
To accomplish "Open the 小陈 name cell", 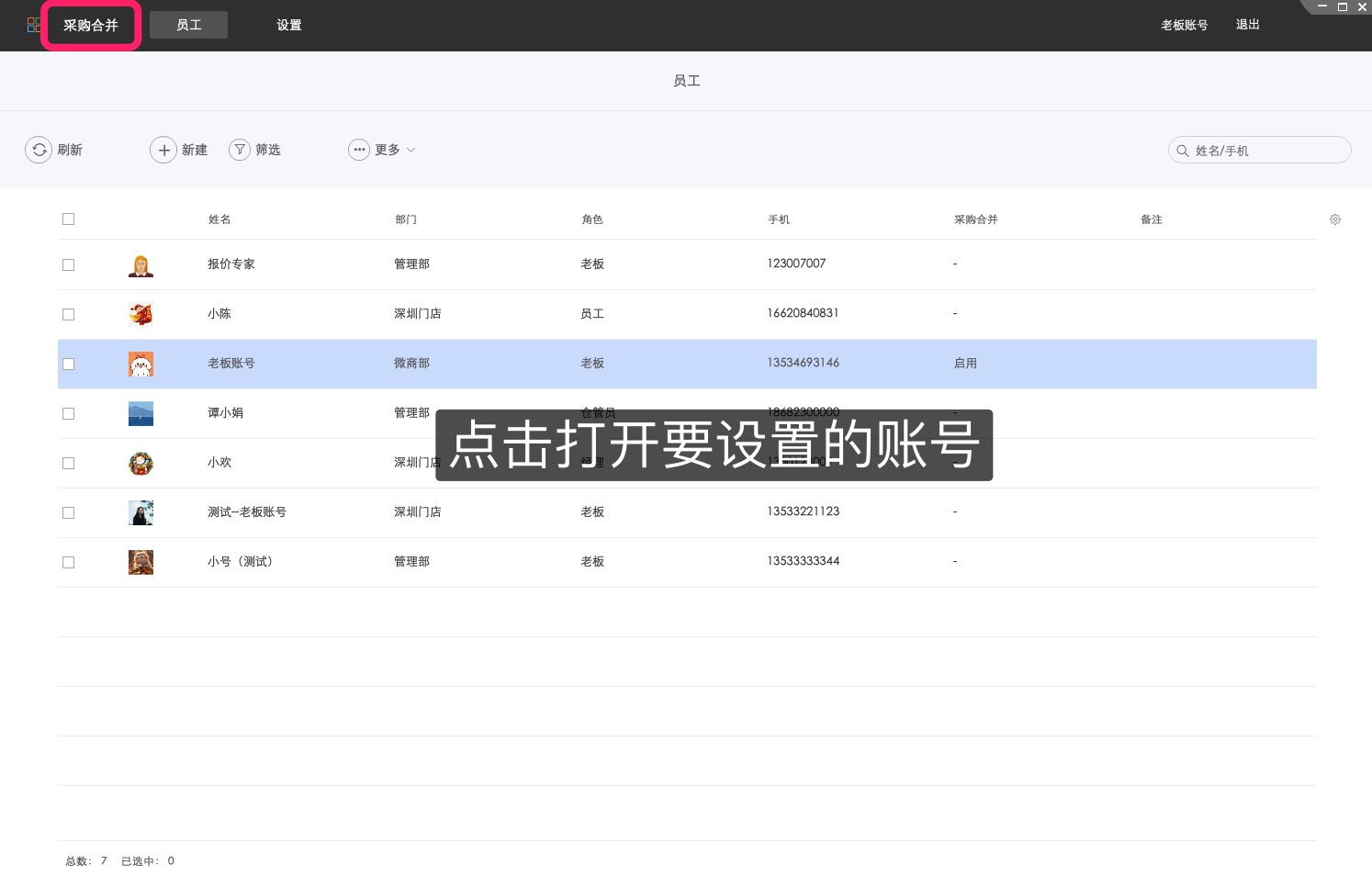I will pyautogui.click(x=219, y=313).
